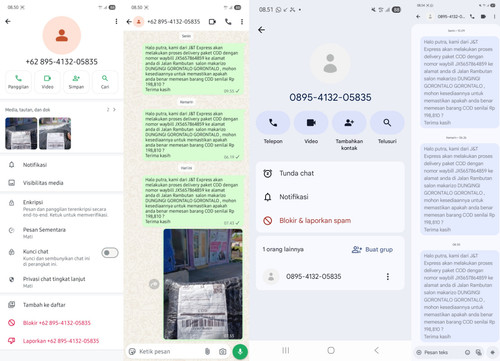Go back from the WhatsApp chat screen
500x361 pixels.
tap(129, 22)
